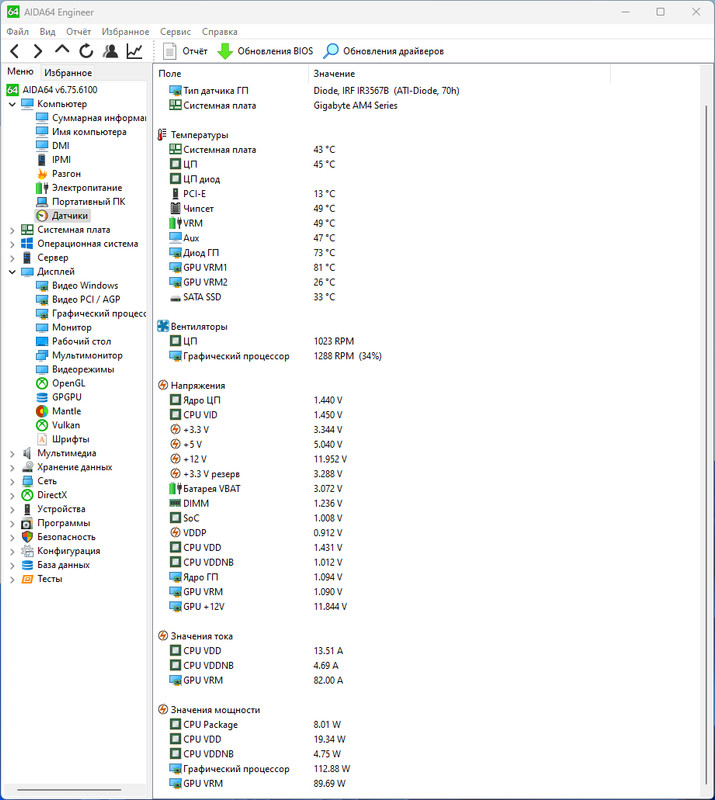Open the OpenGL tree icon
715x800 pixels.
[42, 383]
